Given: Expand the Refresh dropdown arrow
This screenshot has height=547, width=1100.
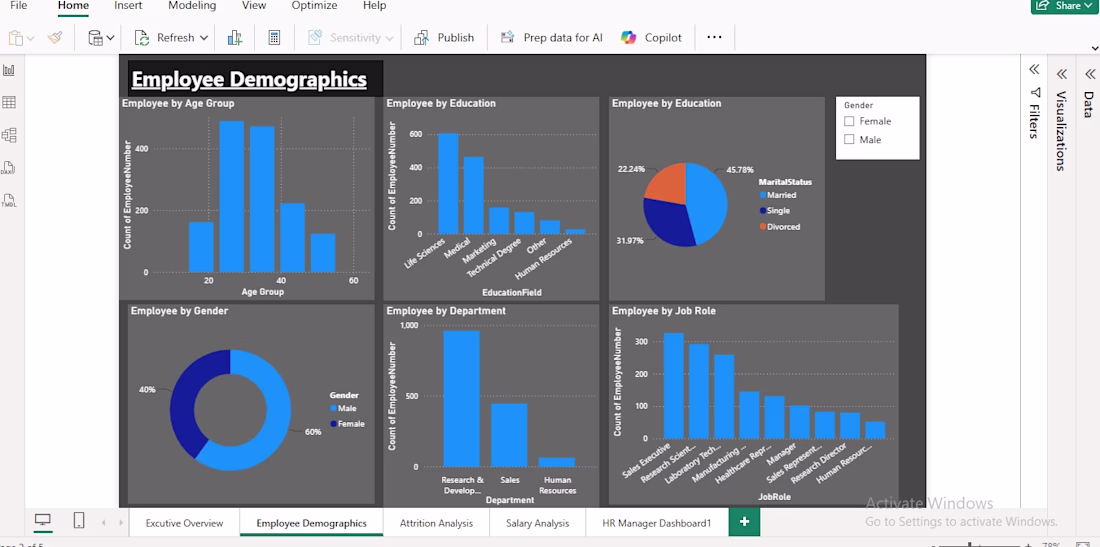Looking at the screenshot, I should coord(203,39).
